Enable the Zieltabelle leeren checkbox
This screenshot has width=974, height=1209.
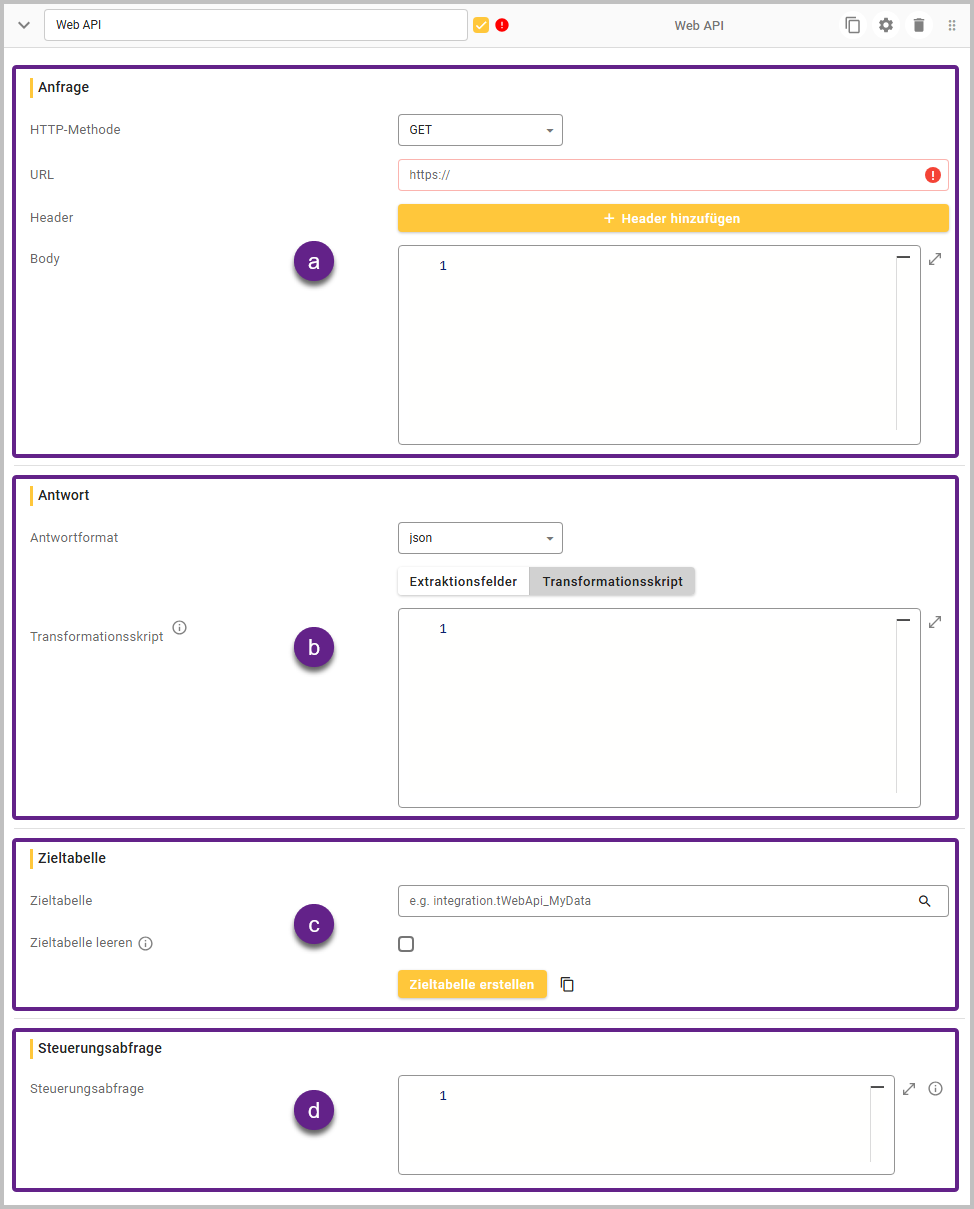(406, 944)
